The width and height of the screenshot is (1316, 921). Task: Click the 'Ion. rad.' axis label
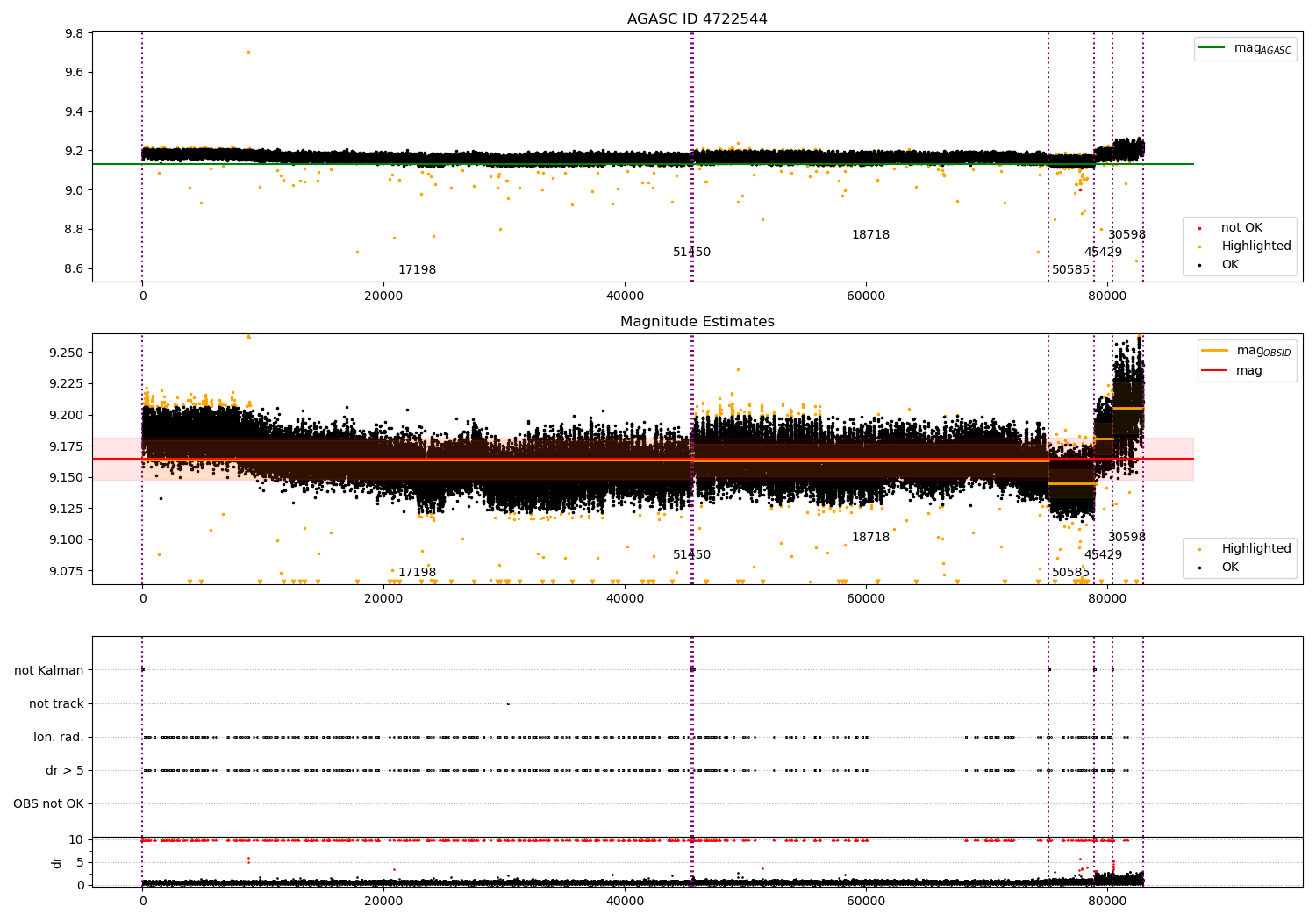tap(59, 738)
